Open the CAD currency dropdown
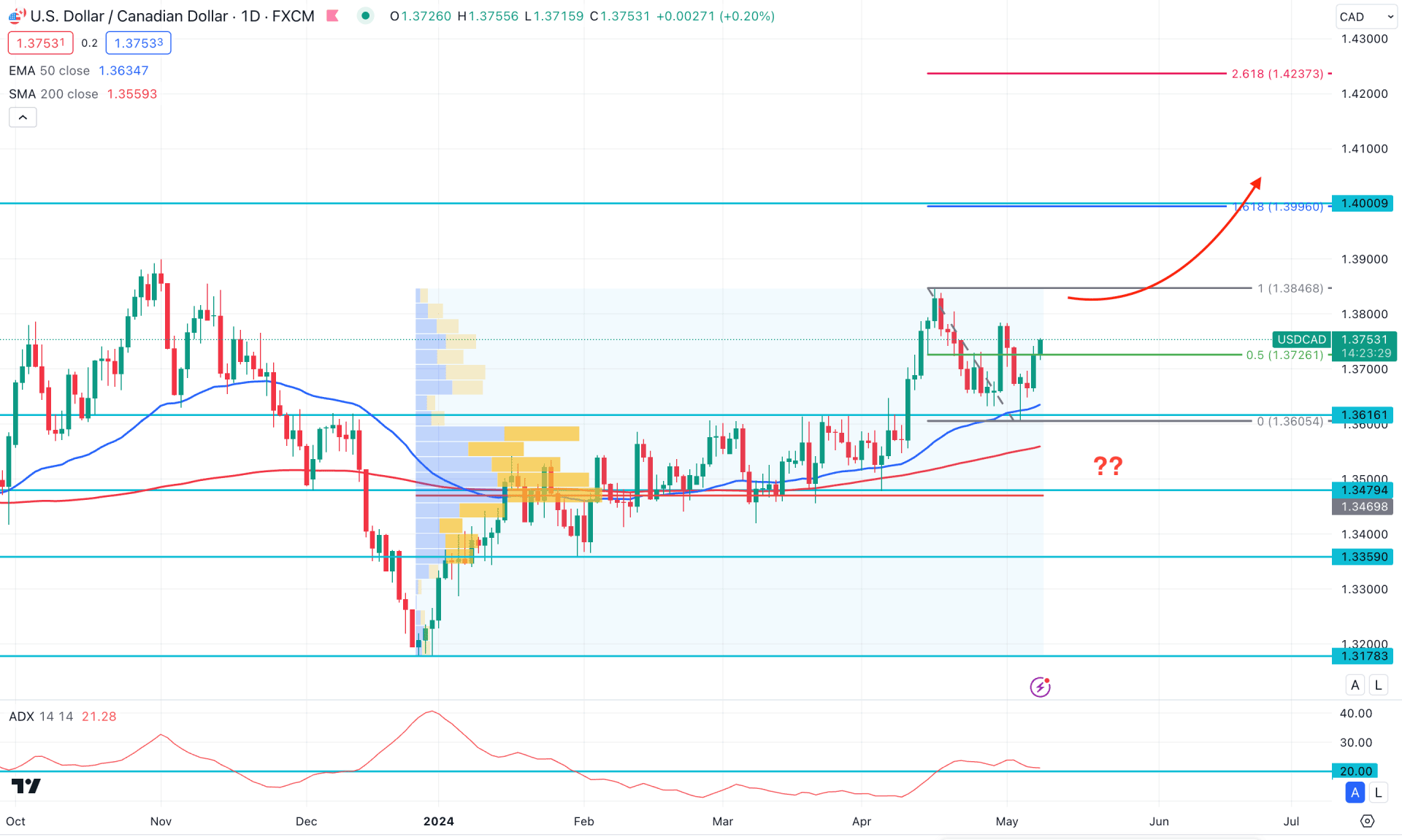Screen dimensions: 1402x840 click(1366, 16)
